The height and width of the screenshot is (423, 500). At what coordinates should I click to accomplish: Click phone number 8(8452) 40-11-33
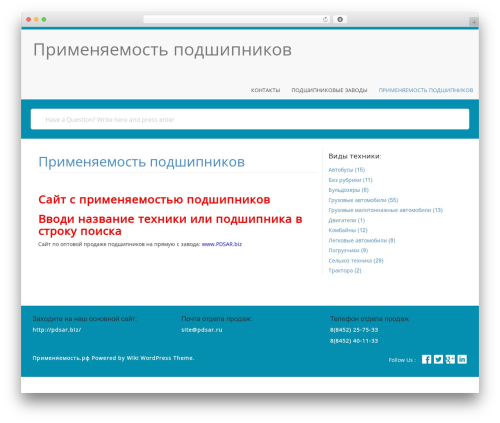tap(354, 341)
